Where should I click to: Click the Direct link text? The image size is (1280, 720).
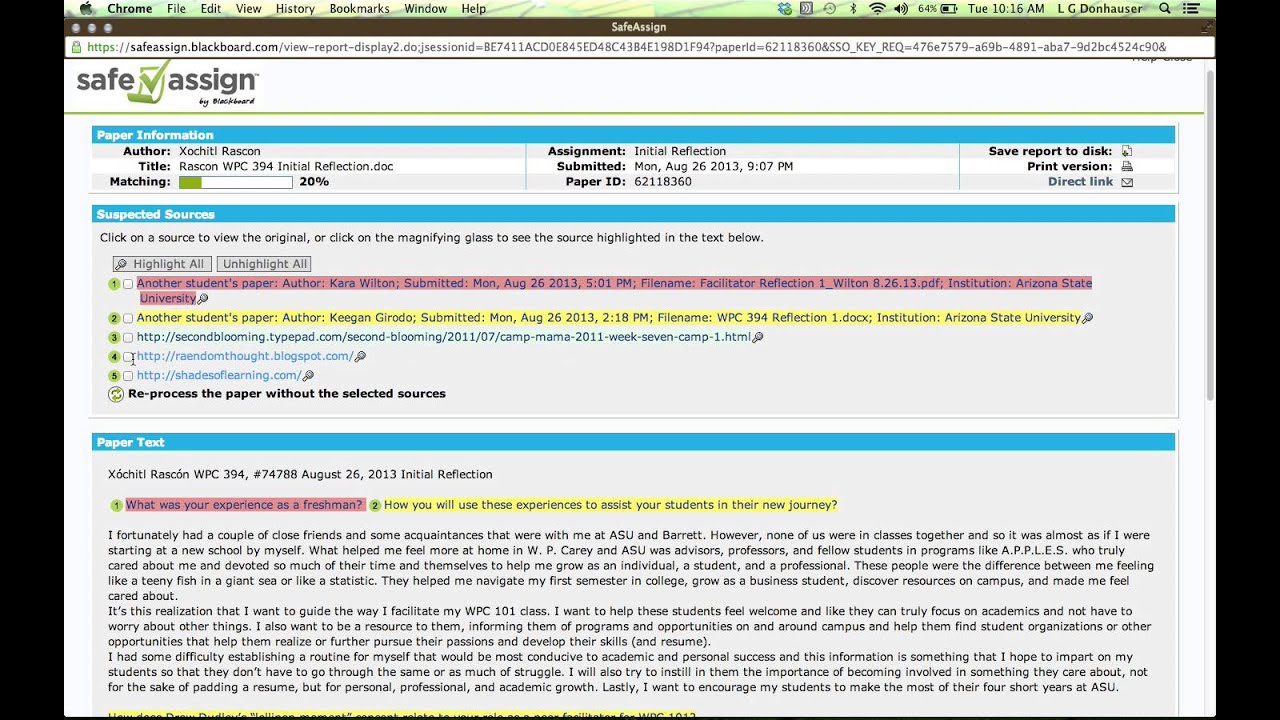tap(1080, 182)
